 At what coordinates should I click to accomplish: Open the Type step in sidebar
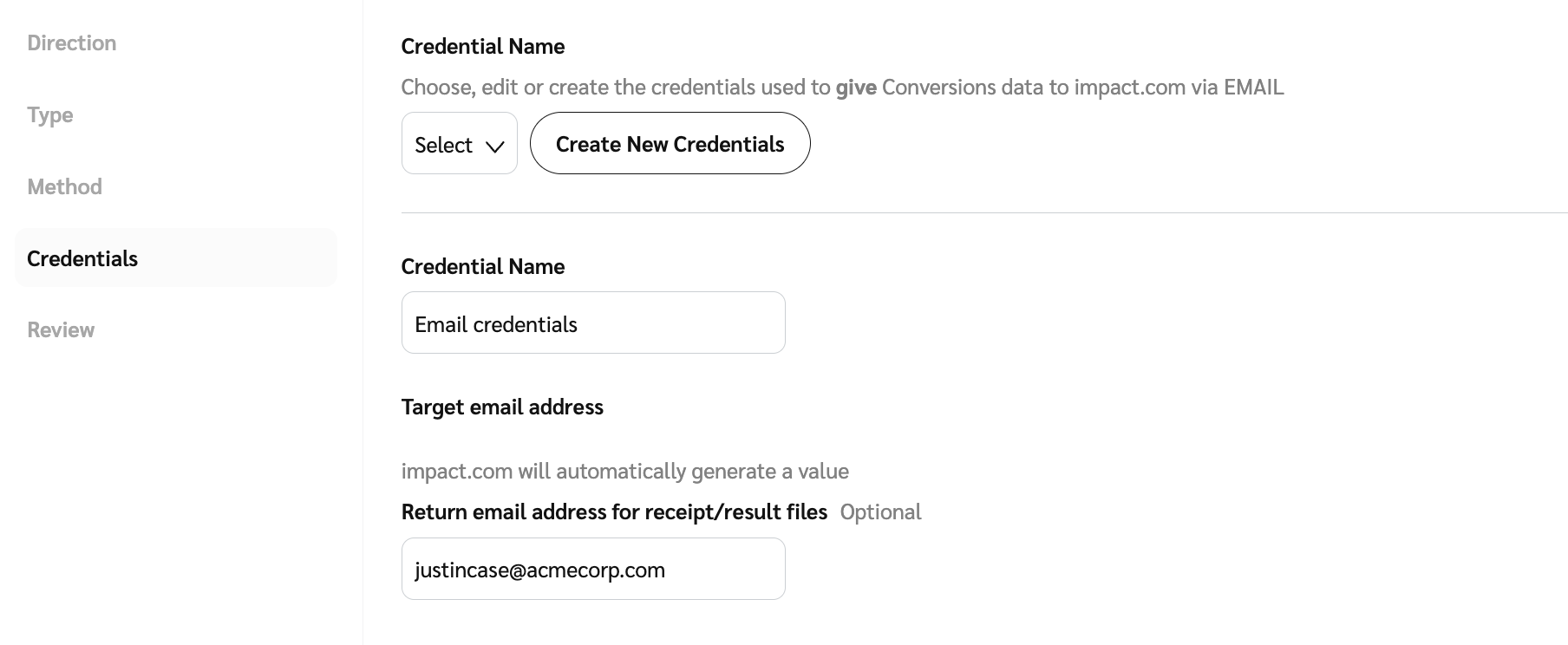(x=50, y=115)
